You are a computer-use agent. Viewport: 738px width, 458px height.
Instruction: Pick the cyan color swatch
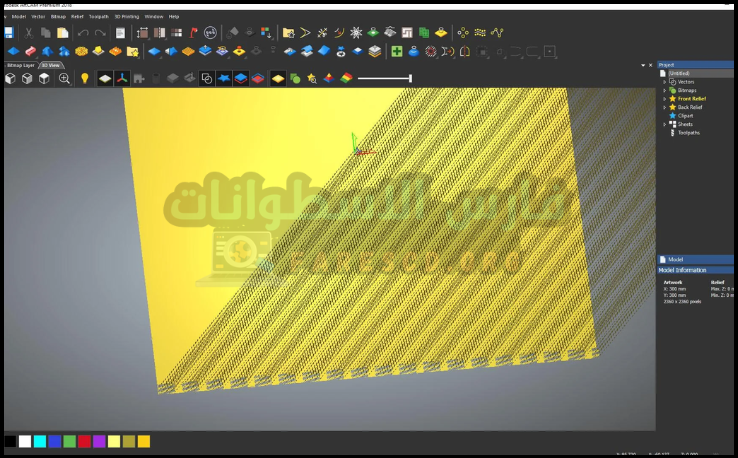(40, 441)
